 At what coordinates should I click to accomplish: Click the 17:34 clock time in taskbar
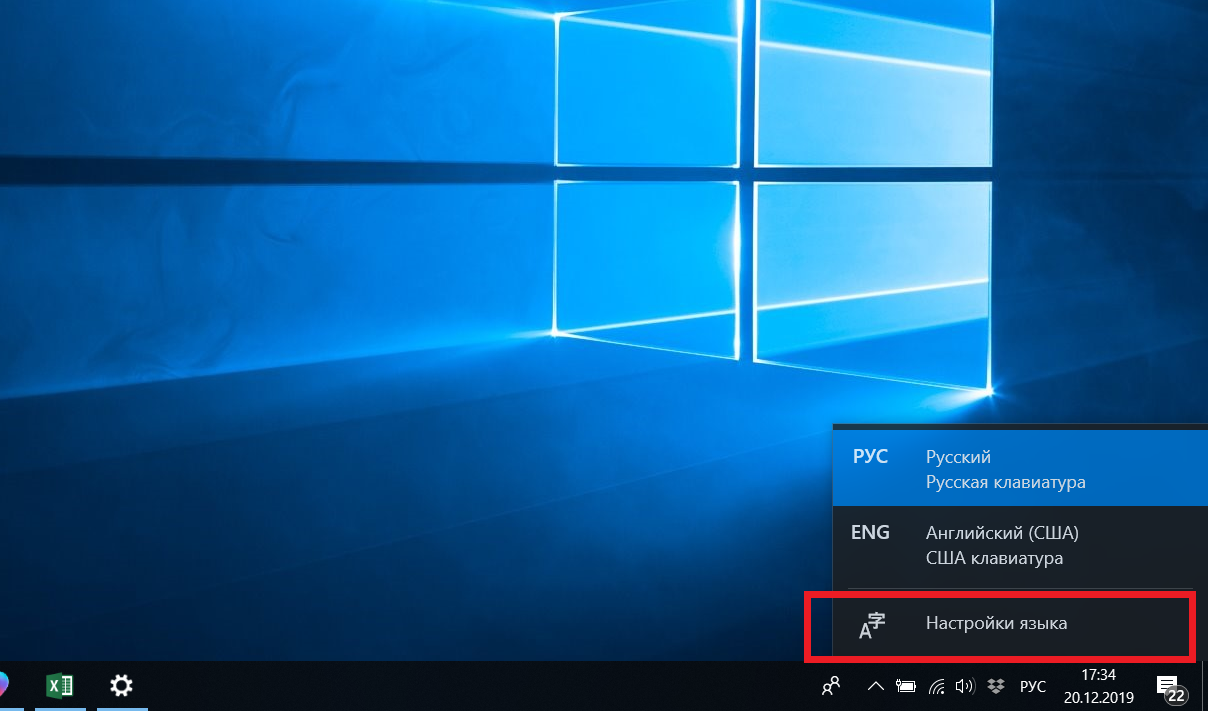click(x=1098, y=675)
